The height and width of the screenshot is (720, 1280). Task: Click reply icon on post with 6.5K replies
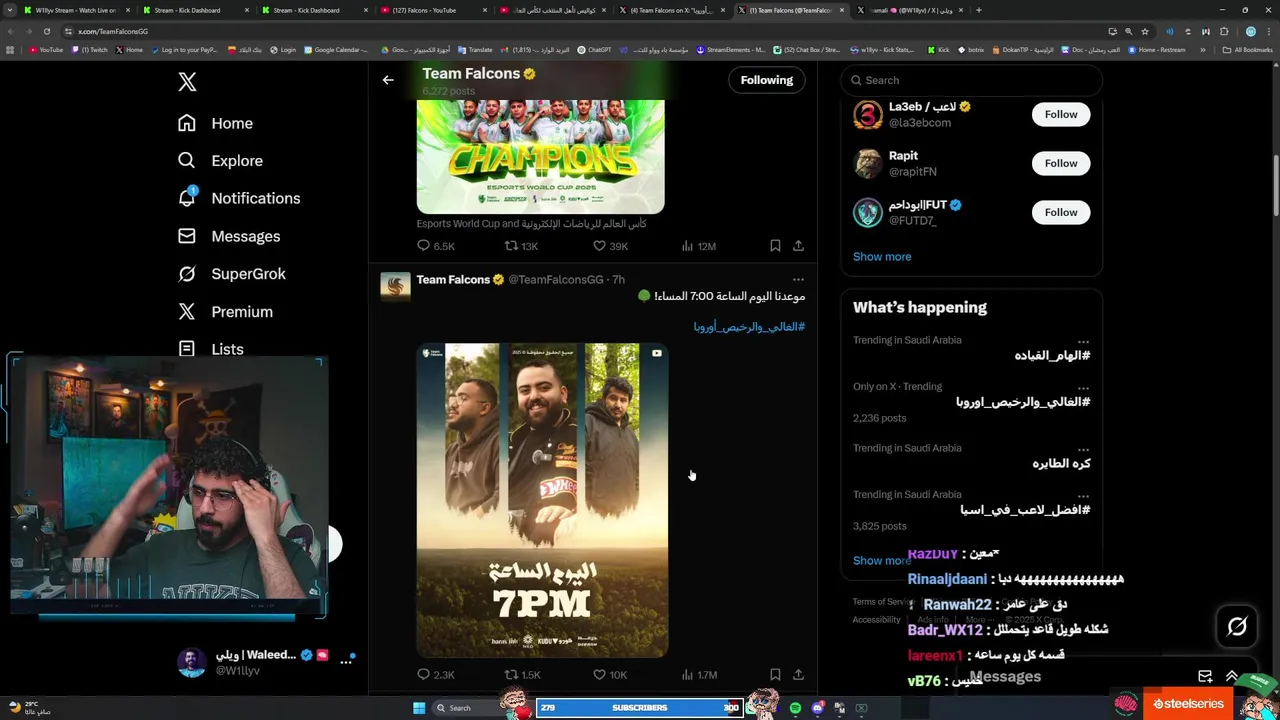tap(423, 246)
